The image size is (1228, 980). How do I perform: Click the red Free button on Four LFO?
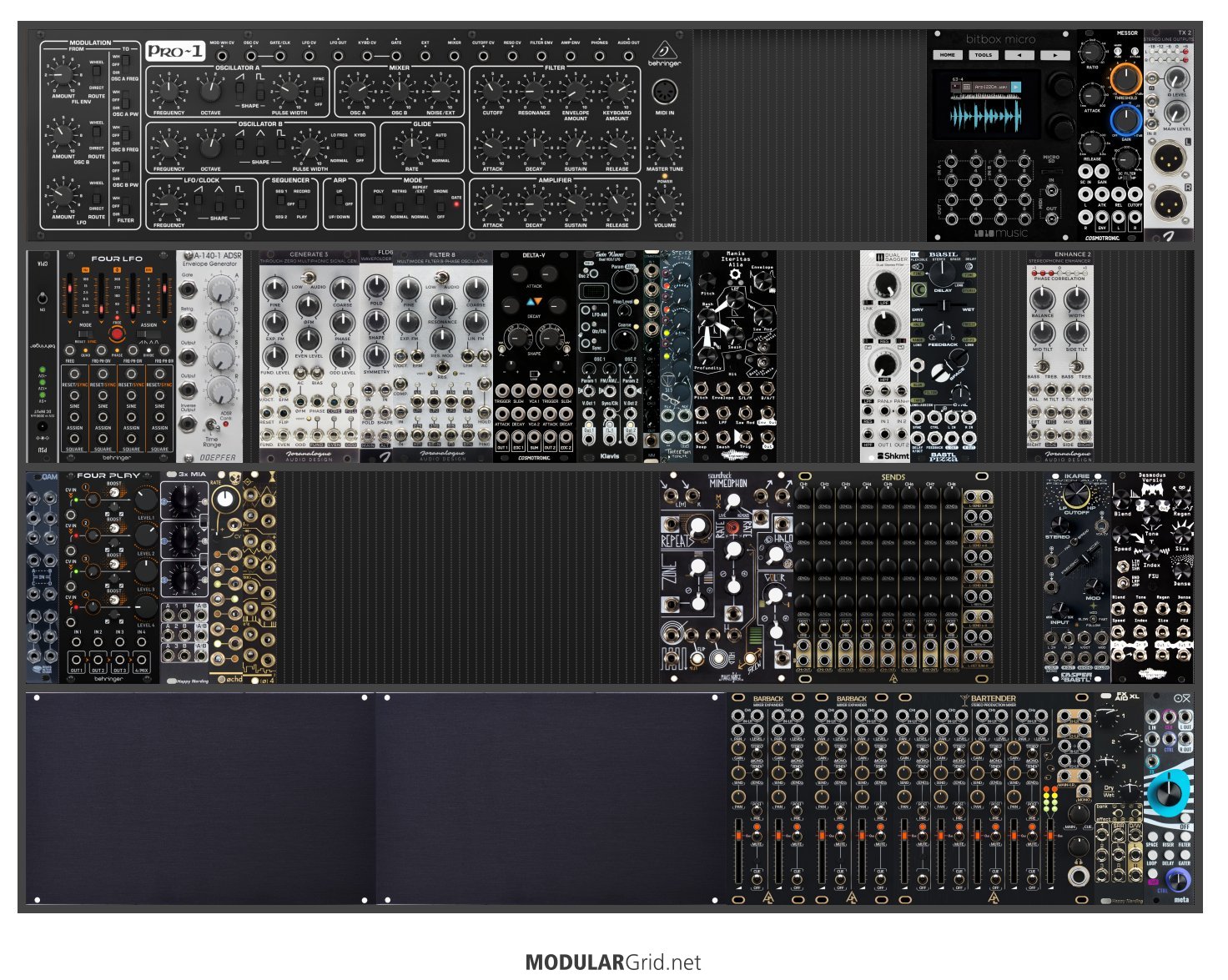117,334
